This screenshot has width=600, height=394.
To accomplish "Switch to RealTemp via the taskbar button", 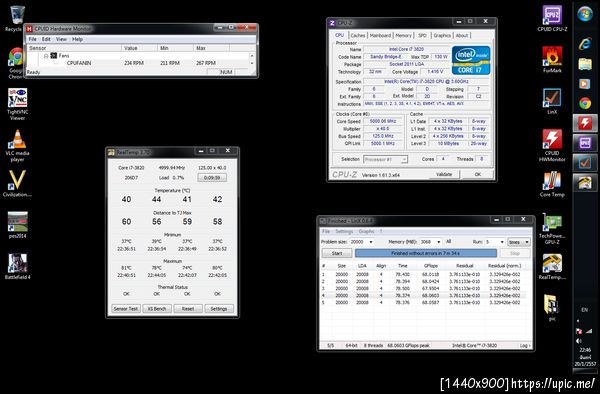I will [x=585, y=183].
